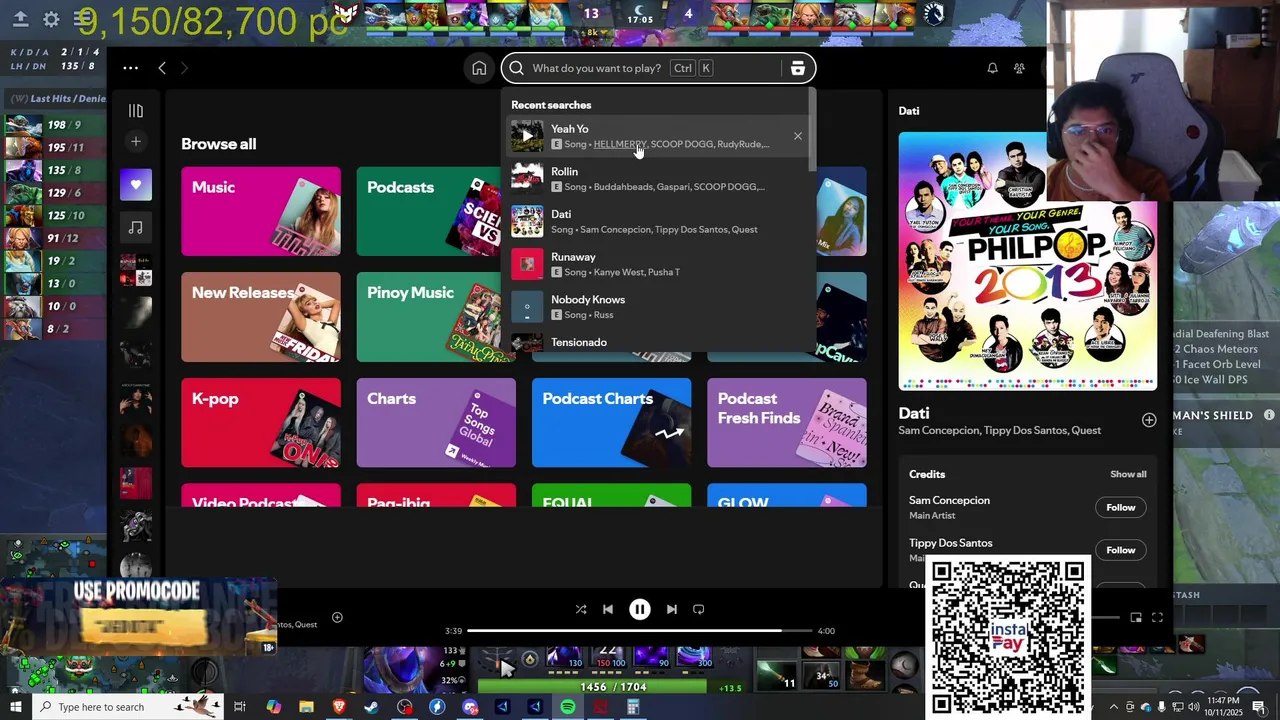Show all credits
Viewport: 1280px width, 720px height.
(x=1128, y=474)
